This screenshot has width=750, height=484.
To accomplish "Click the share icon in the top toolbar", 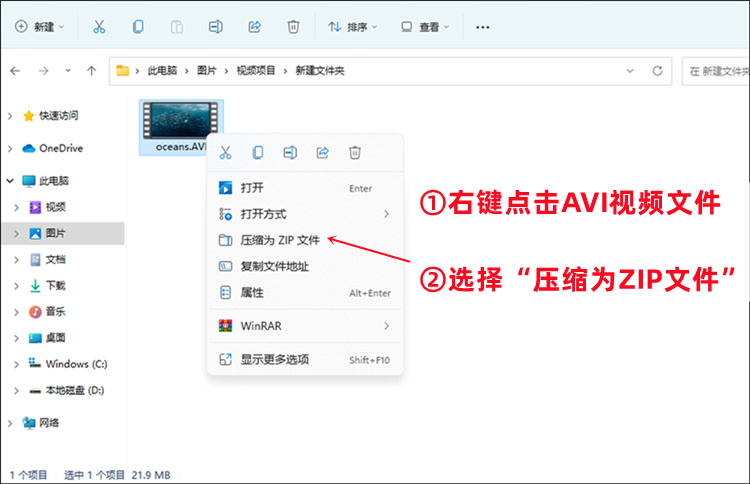I will coord(254,27).
